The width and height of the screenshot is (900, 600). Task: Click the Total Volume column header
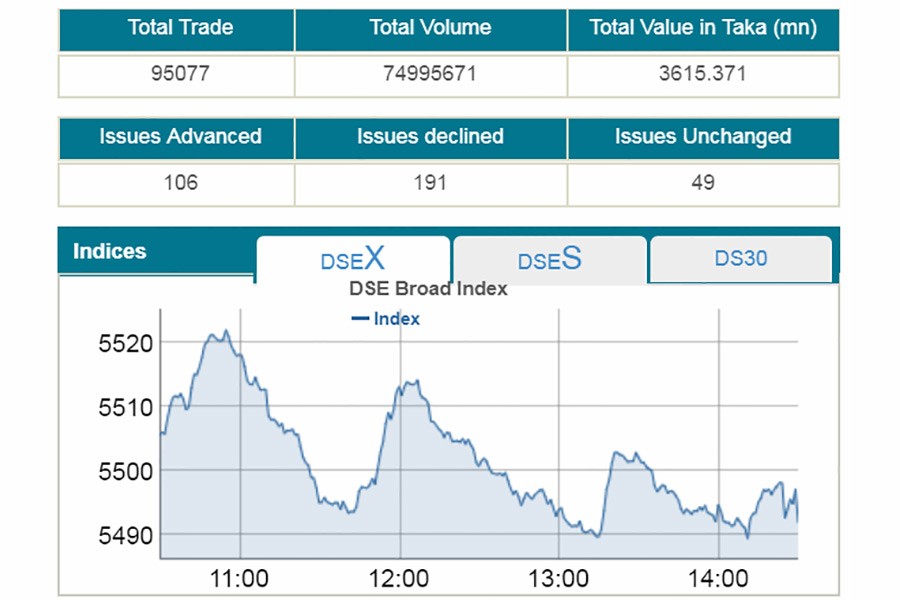click(430, 29)
